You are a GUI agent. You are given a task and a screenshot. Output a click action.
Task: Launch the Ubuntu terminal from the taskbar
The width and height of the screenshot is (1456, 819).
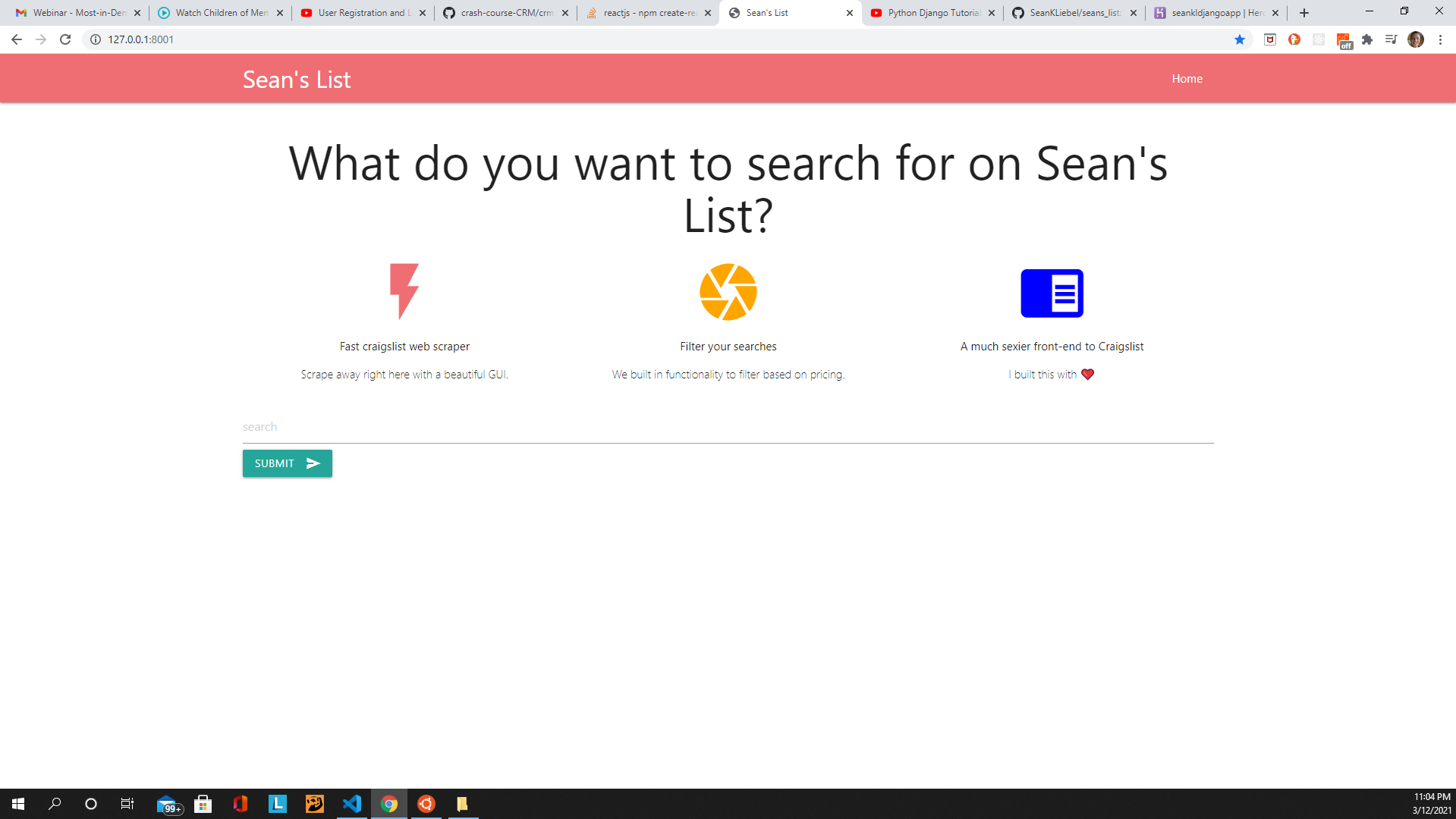426,805
